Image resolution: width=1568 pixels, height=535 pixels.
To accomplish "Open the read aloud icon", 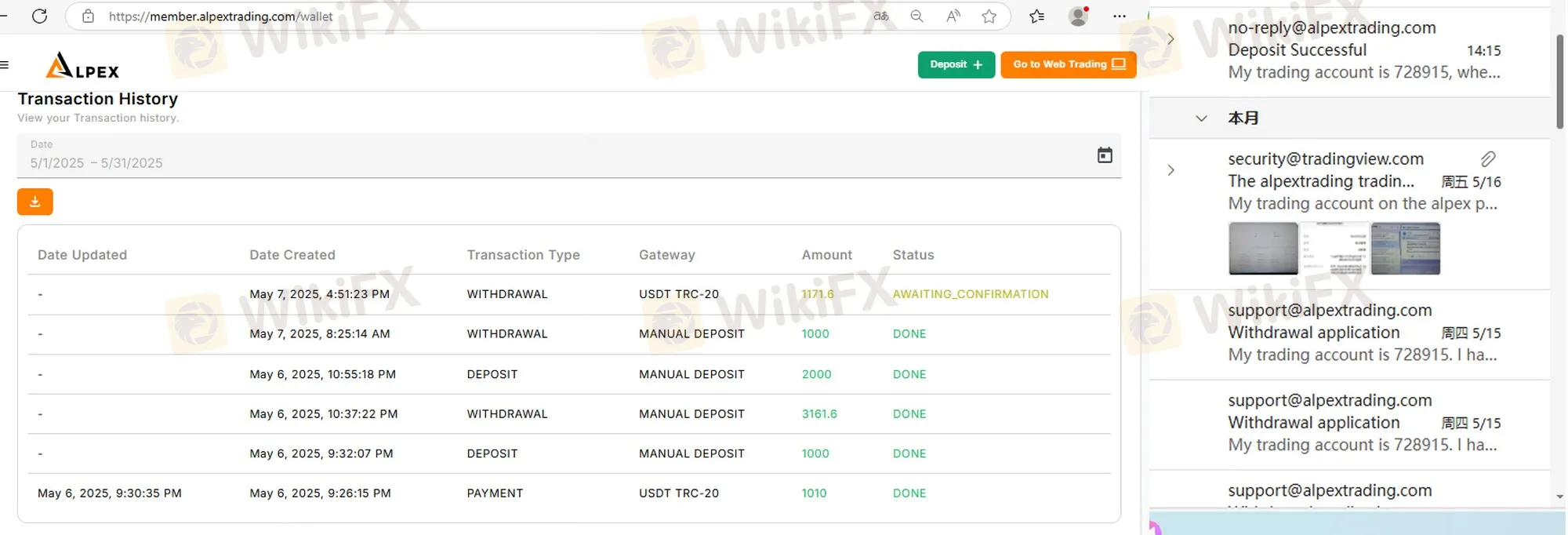I will [953, 16].
